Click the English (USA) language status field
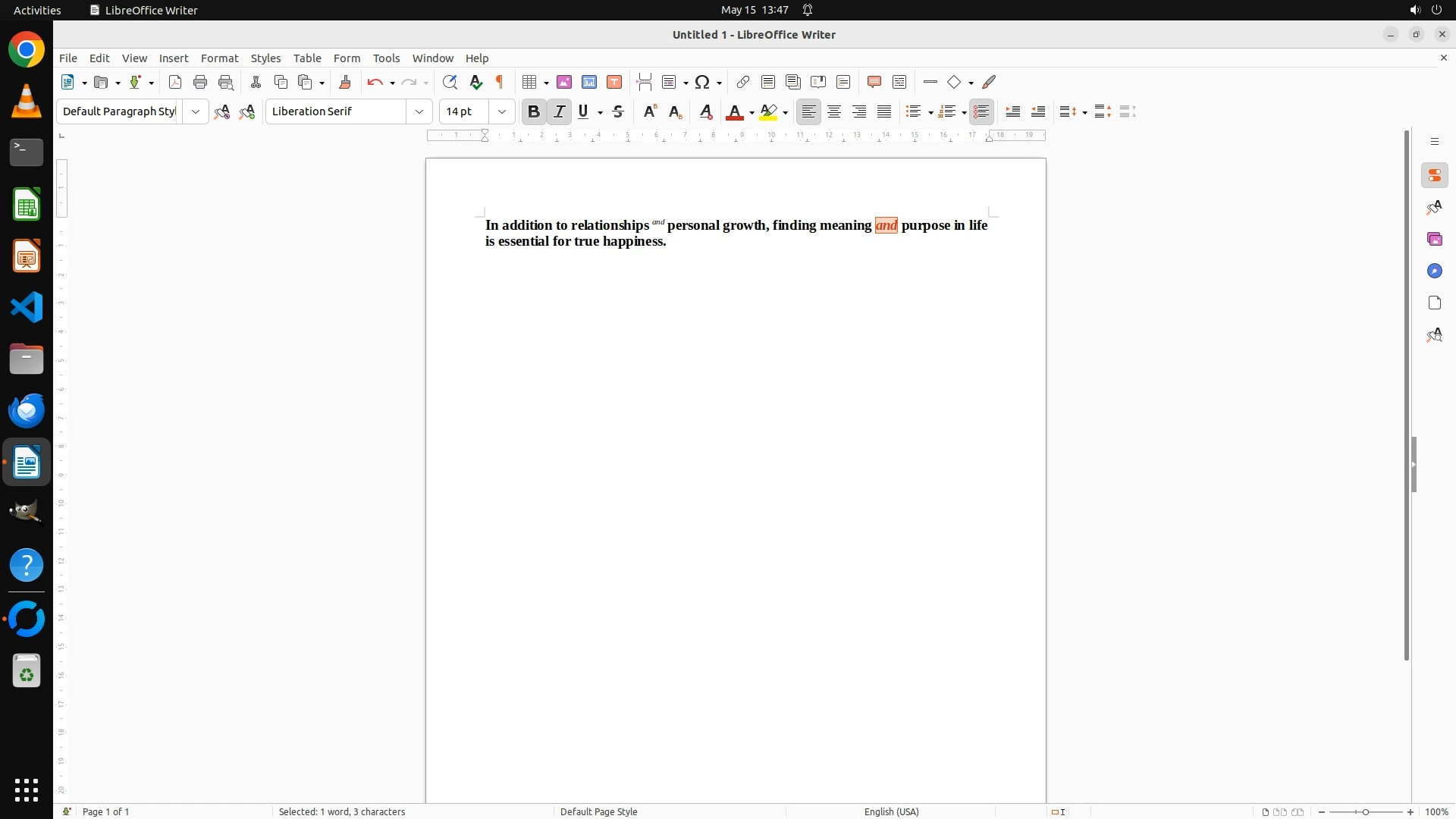 [x=891, y=811]
